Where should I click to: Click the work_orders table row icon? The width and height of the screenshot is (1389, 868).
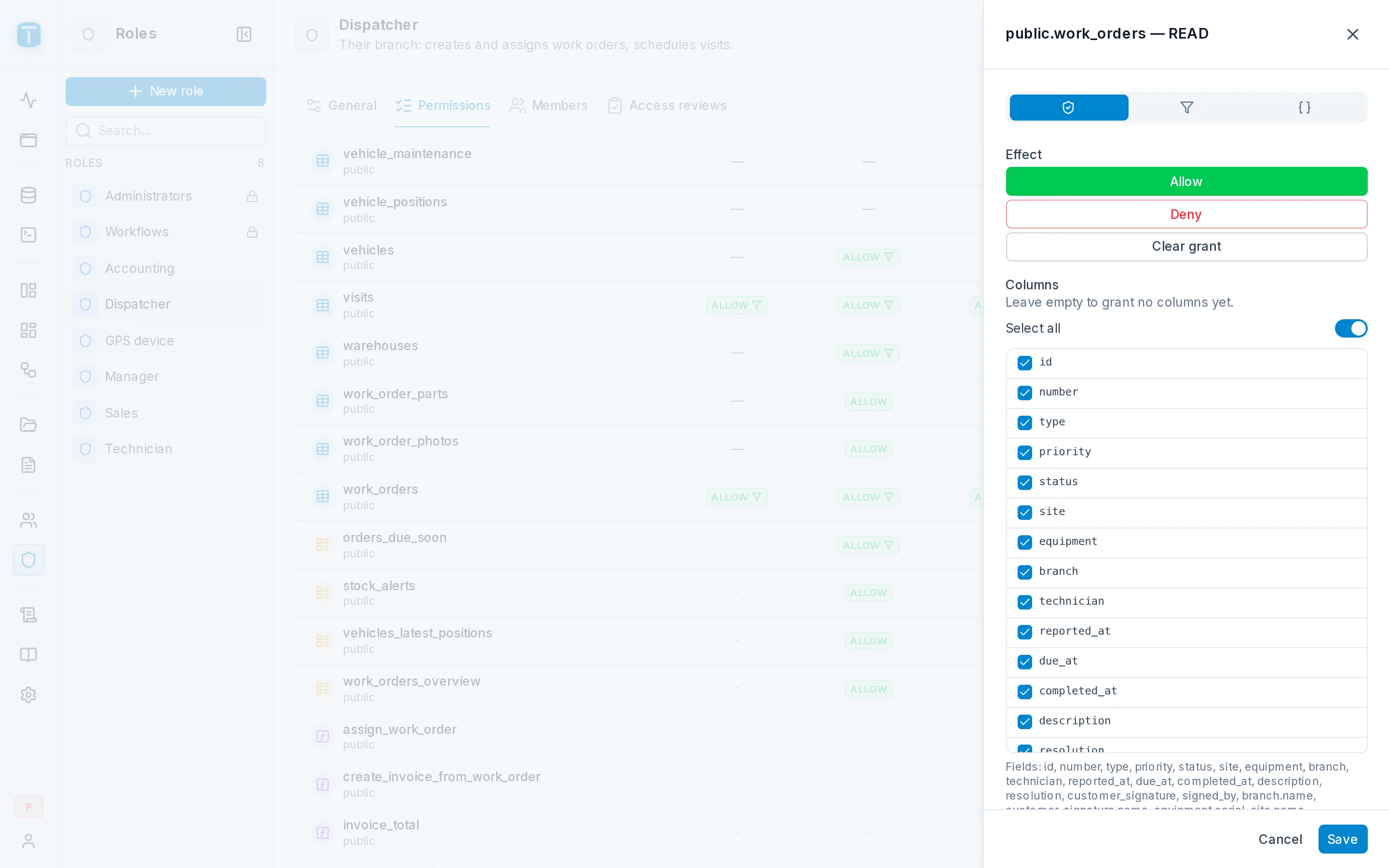click(x=323, y=496)
